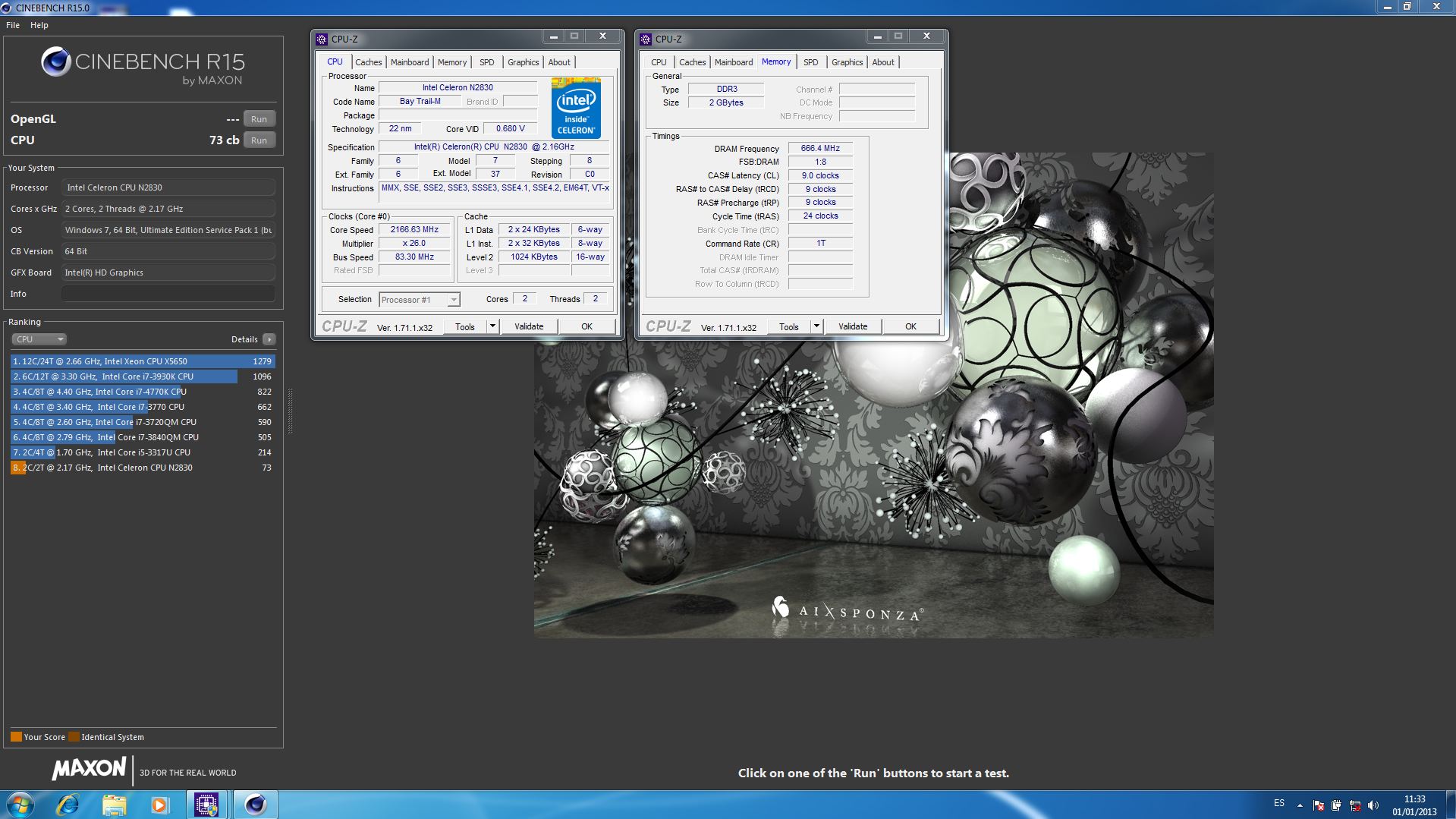Select the Core i7-4770K ranking row
Screen dimensions: 1456x819
pos(143,392)
